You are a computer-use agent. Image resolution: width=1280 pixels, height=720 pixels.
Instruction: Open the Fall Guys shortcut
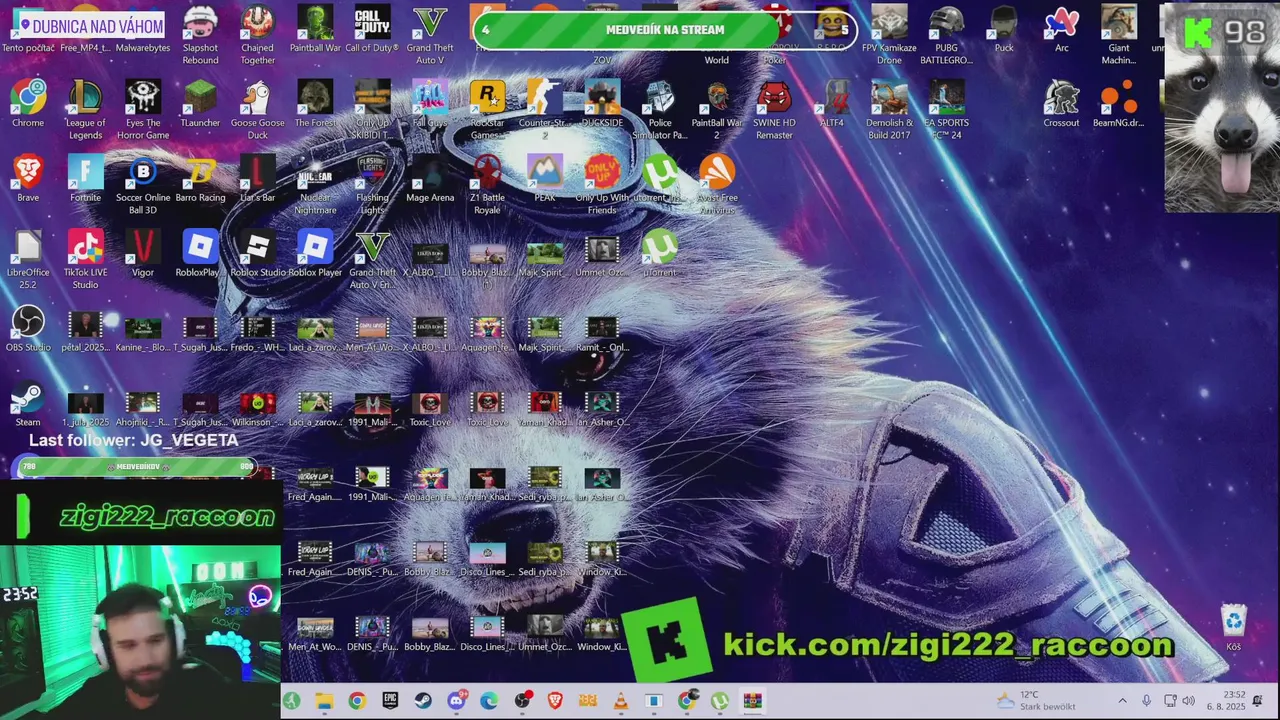click(x=430, y=104)
